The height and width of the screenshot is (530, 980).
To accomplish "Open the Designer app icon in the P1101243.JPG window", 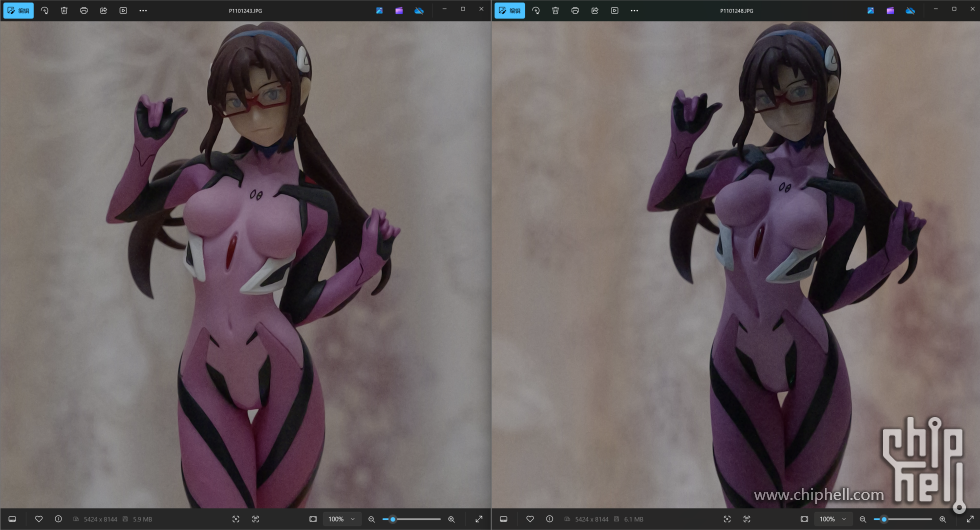I will [x=379, y=11].
